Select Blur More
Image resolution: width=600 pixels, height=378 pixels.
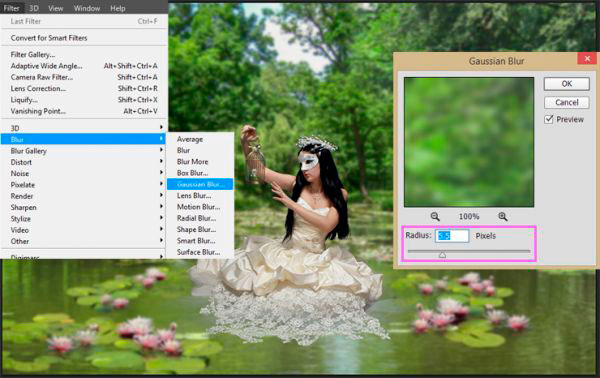tap(200, 162)
